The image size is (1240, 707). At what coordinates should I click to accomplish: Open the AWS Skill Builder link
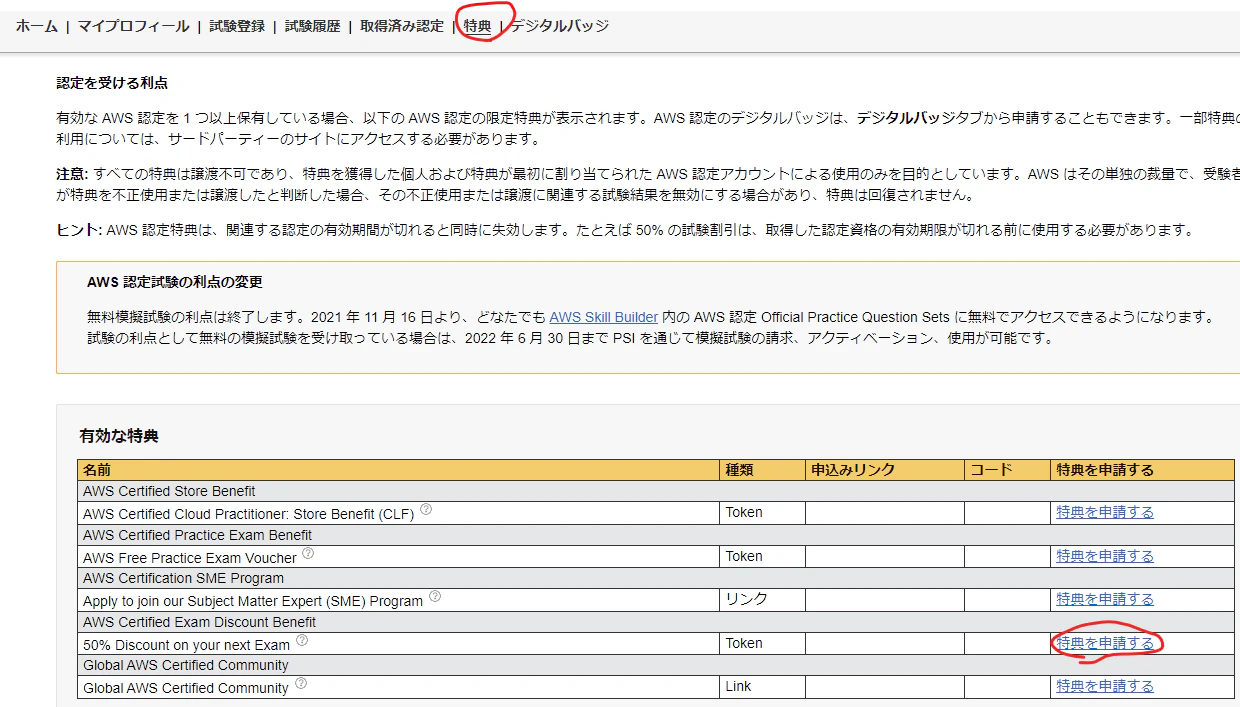[603, 317]
